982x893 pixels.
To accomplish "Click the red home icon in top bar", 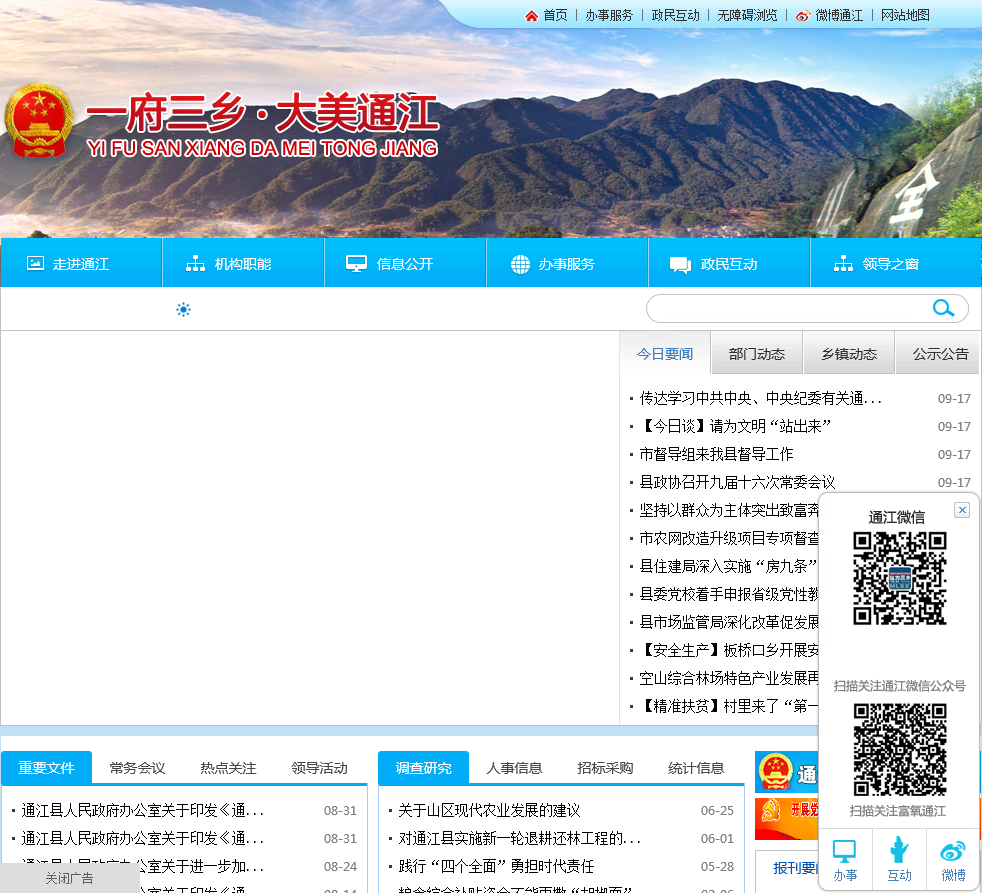I will [531, 16].
